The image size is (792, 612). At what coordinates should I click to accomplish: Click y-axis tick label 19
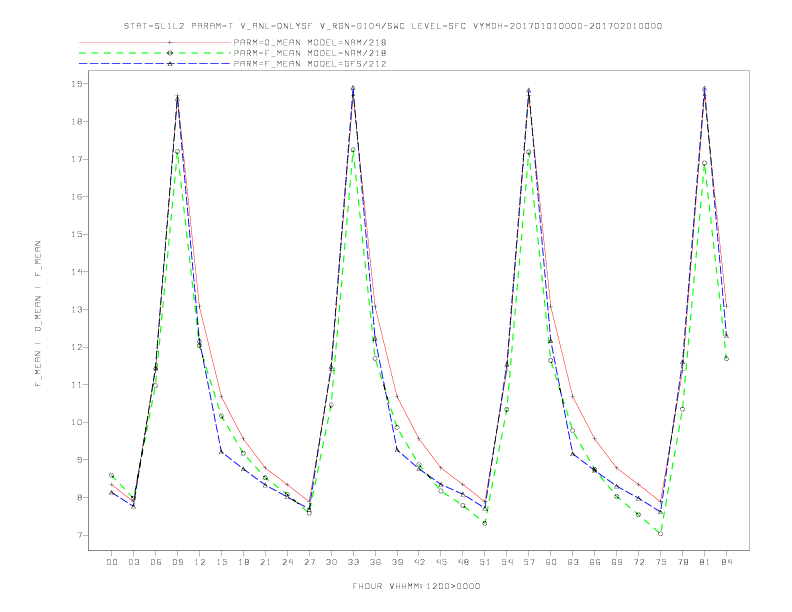(77, 84)
